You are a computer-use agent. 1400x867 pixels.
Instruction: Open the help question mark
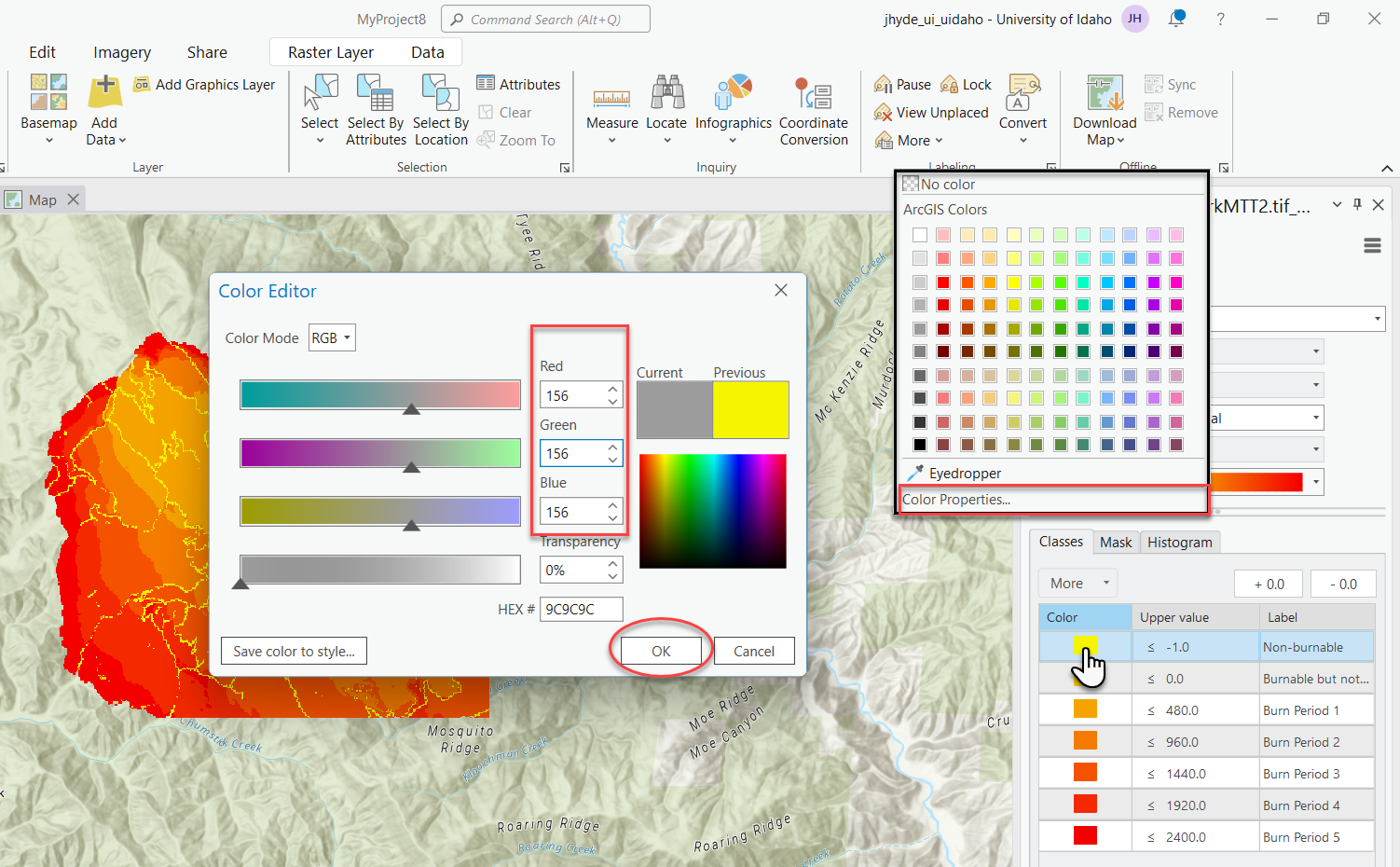(1220, 19)
